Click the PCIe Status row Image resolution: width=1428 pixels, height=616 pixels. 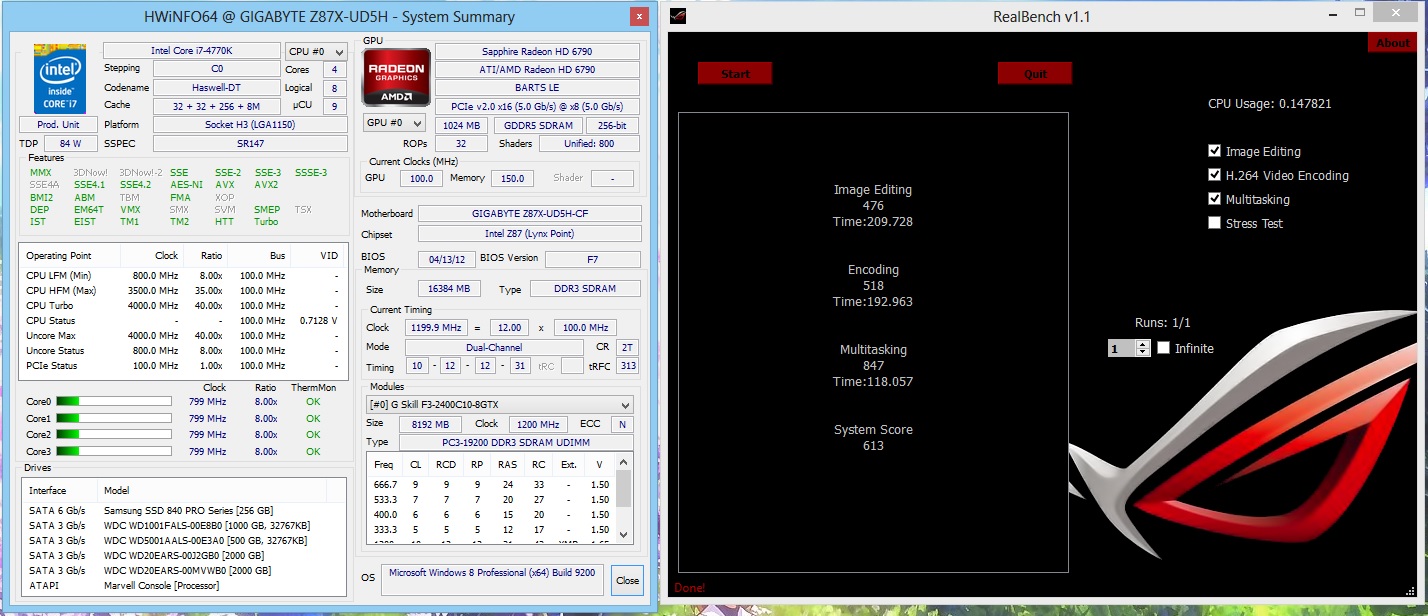point(183,365)
